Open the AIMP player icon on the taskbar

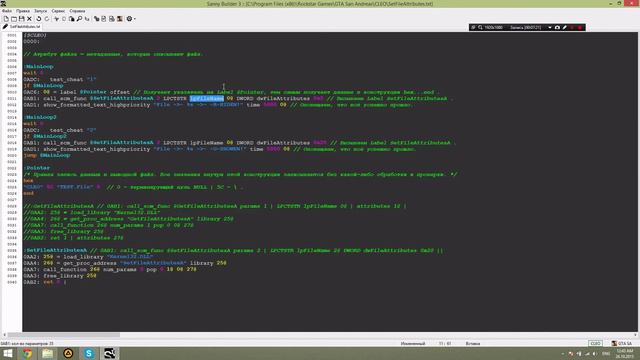68,353
